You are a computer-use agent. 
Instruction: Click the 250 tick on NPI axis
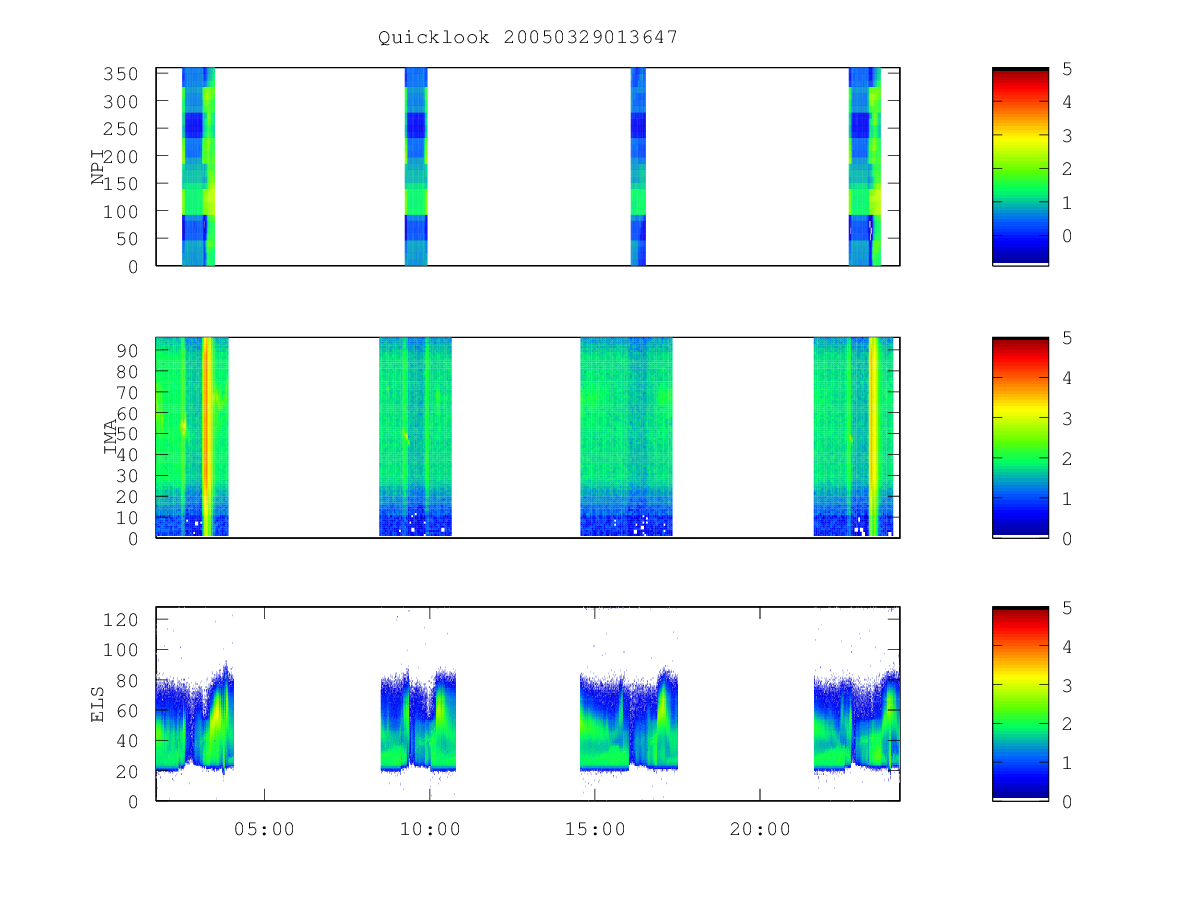[121, 129]
